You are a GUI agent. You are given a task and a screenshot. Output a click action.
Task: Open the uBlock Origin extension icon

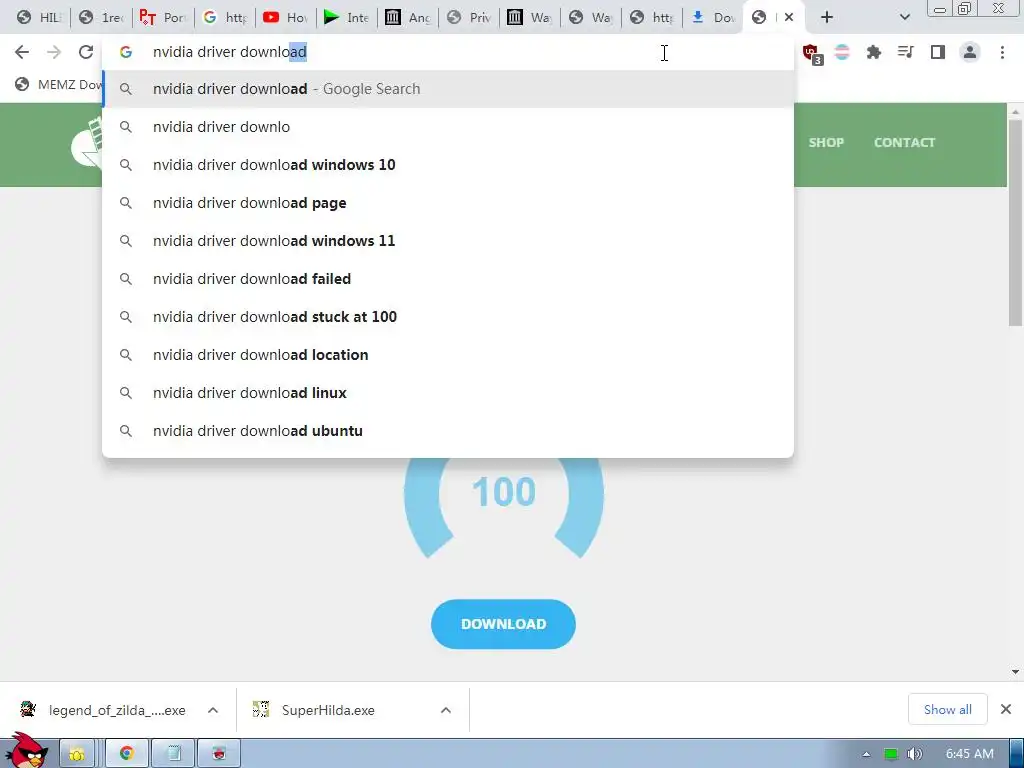pos(812,53)
